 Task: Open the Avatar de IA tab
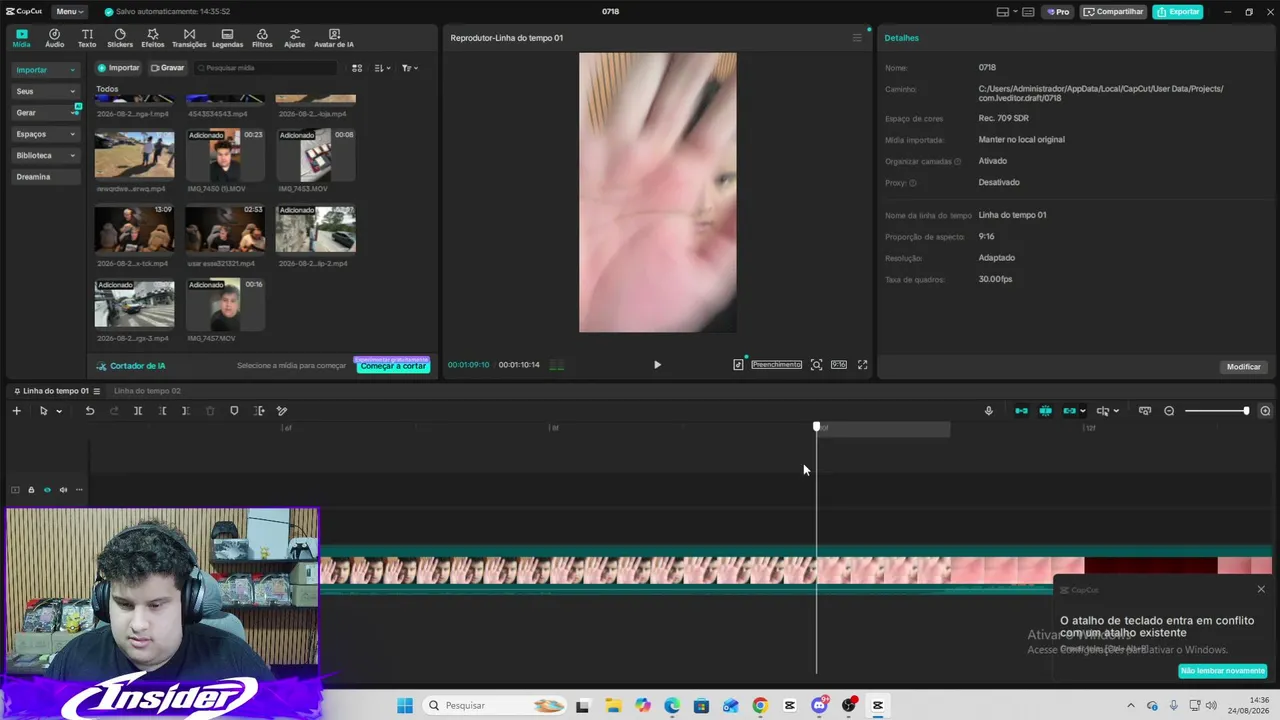point(334,38)
